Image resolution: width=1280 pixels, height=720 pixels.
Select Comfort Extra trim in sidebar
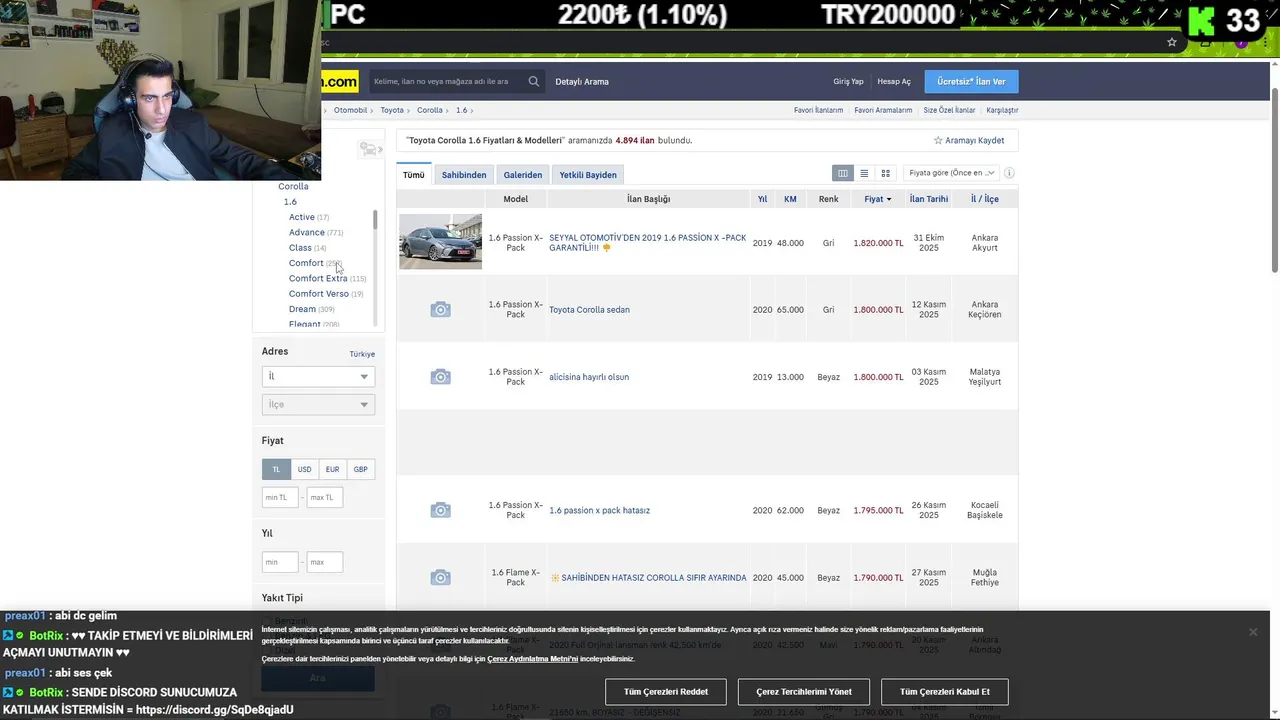coord(318,278)
